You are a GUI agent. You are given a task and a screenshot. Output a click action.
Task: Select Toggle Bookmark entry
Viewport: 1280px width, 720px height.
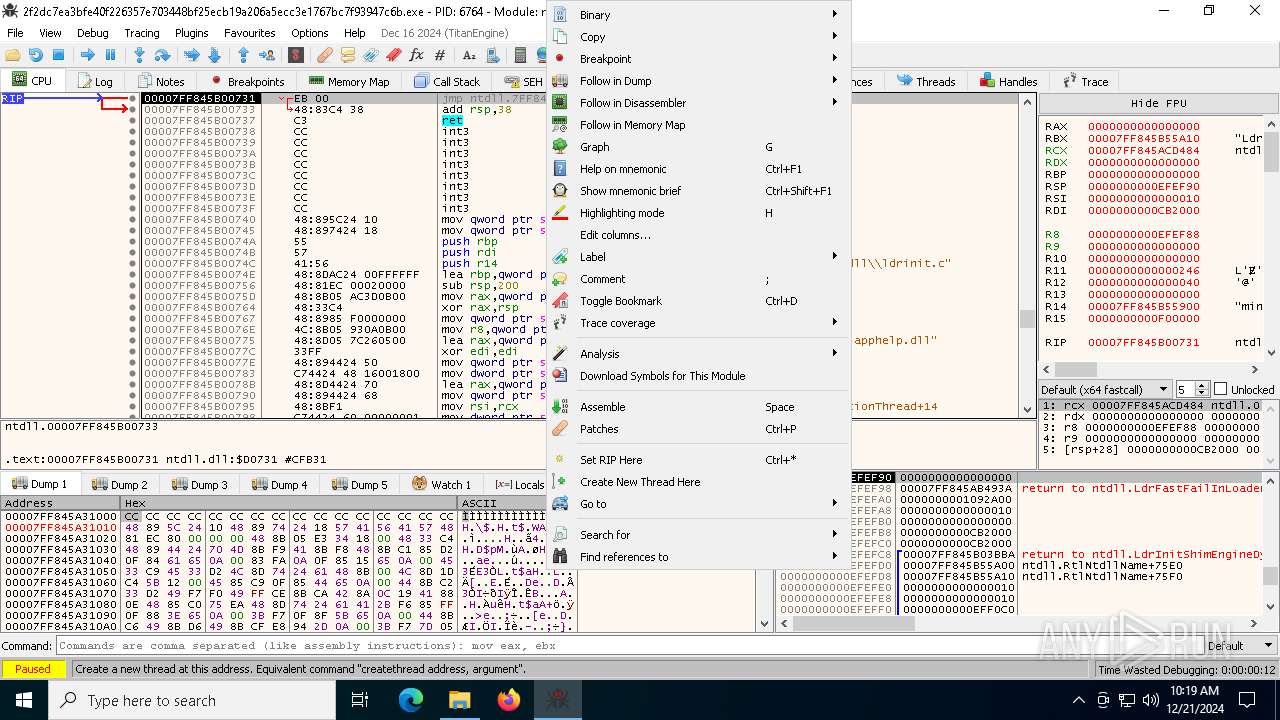[698, 301]
